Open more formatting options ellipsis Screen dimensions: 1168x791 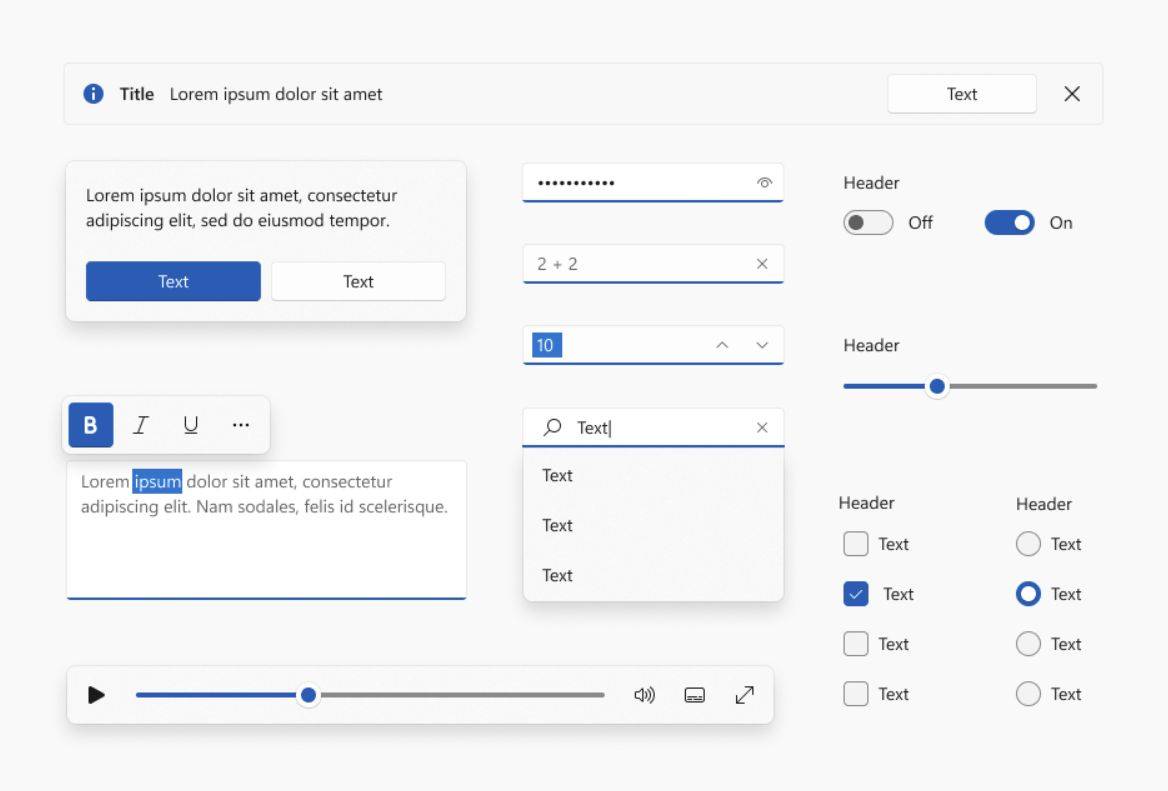241,425
